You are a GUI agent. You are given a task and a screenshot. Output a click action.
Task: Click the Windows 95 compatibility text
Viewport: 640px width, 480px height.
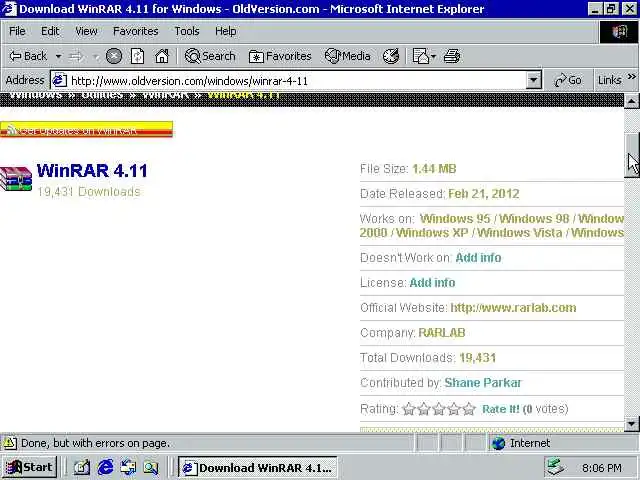(x=455, y=218)
